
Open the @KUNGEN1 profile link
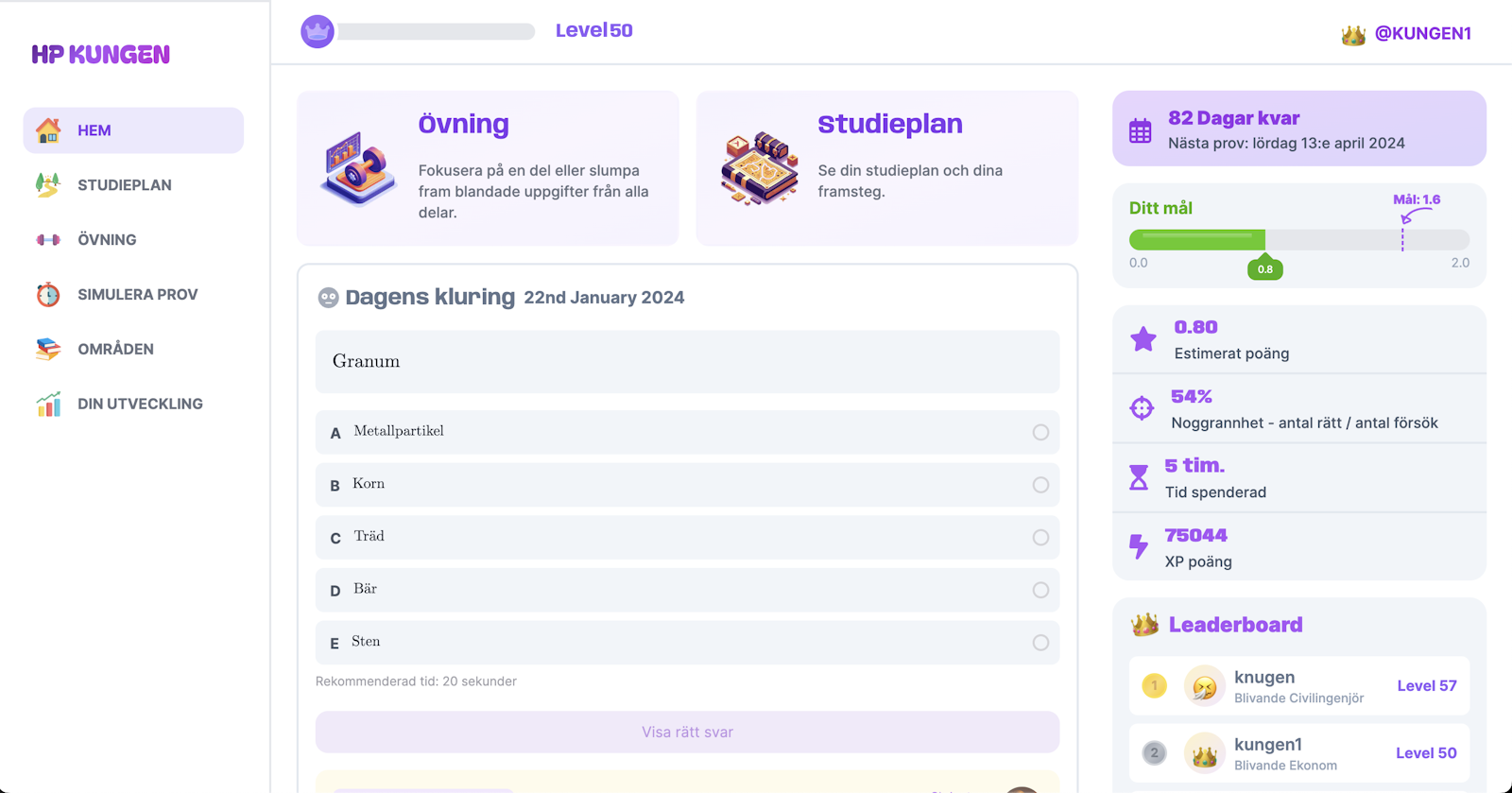pos(1422,34)
